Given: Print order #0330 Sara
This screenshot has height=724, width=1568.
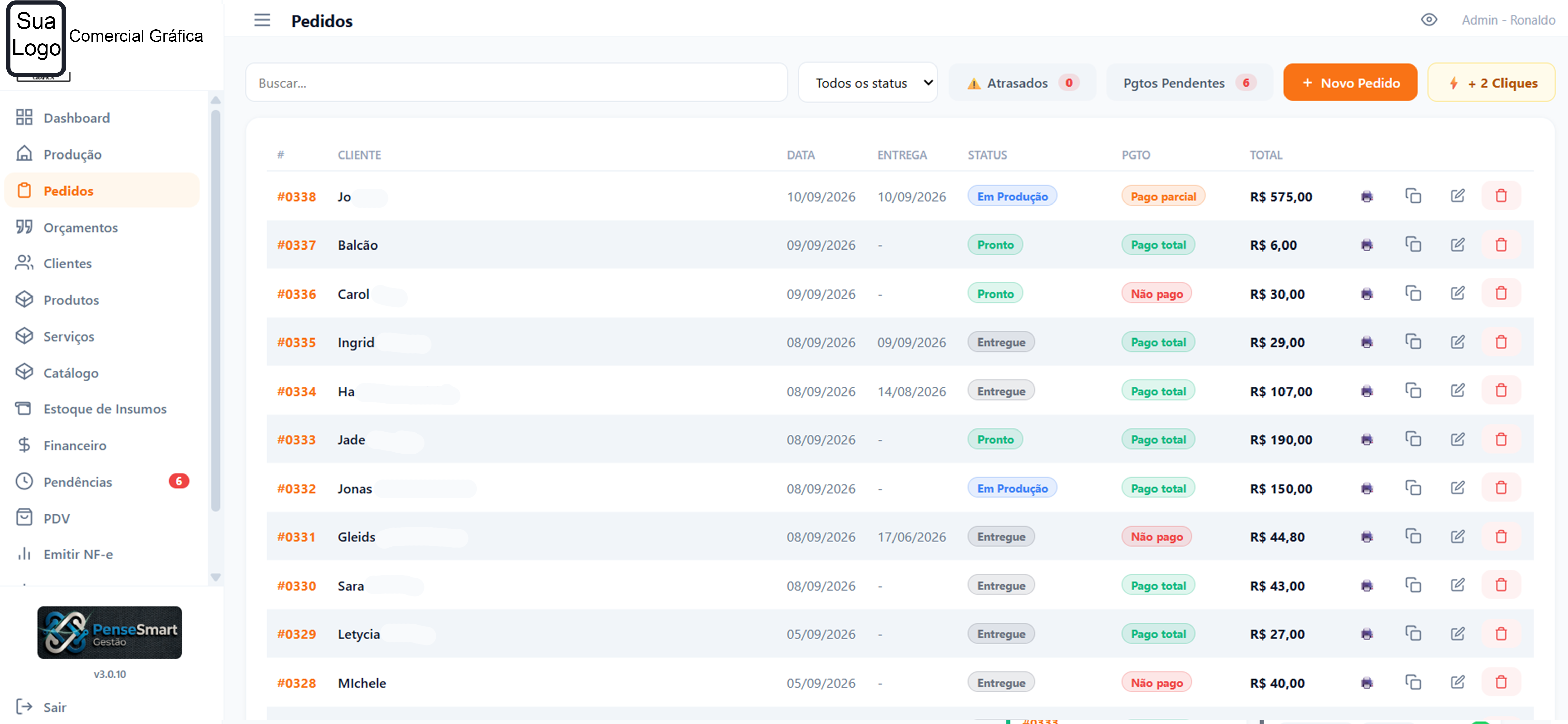Looking at the screenshot, I should (x=1366, y=585).
